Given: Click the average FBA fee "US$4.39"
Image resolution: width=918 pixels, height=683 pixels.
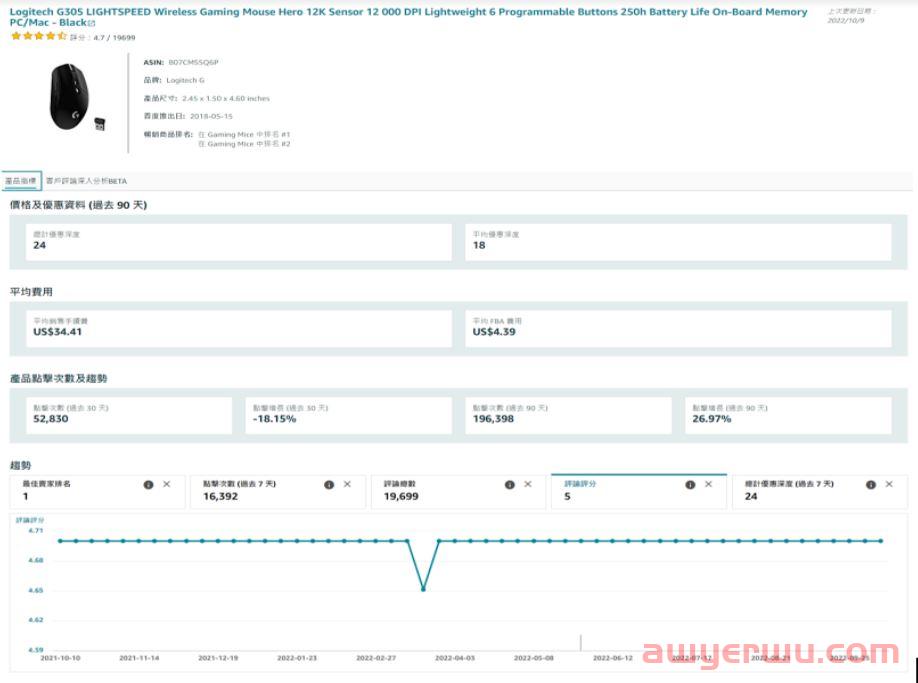Looking at the screenshot, I should click(494, 332).
